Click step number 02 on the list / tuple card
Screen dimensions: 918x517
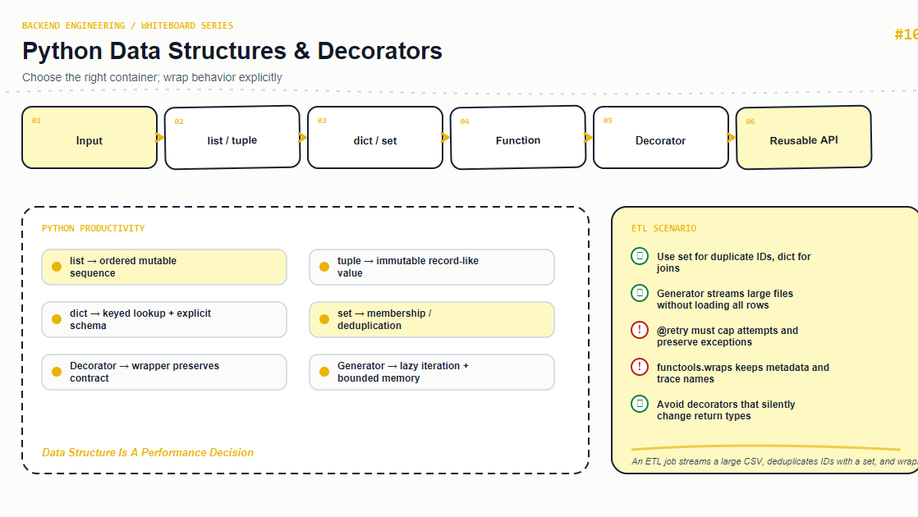coord(179,121)
